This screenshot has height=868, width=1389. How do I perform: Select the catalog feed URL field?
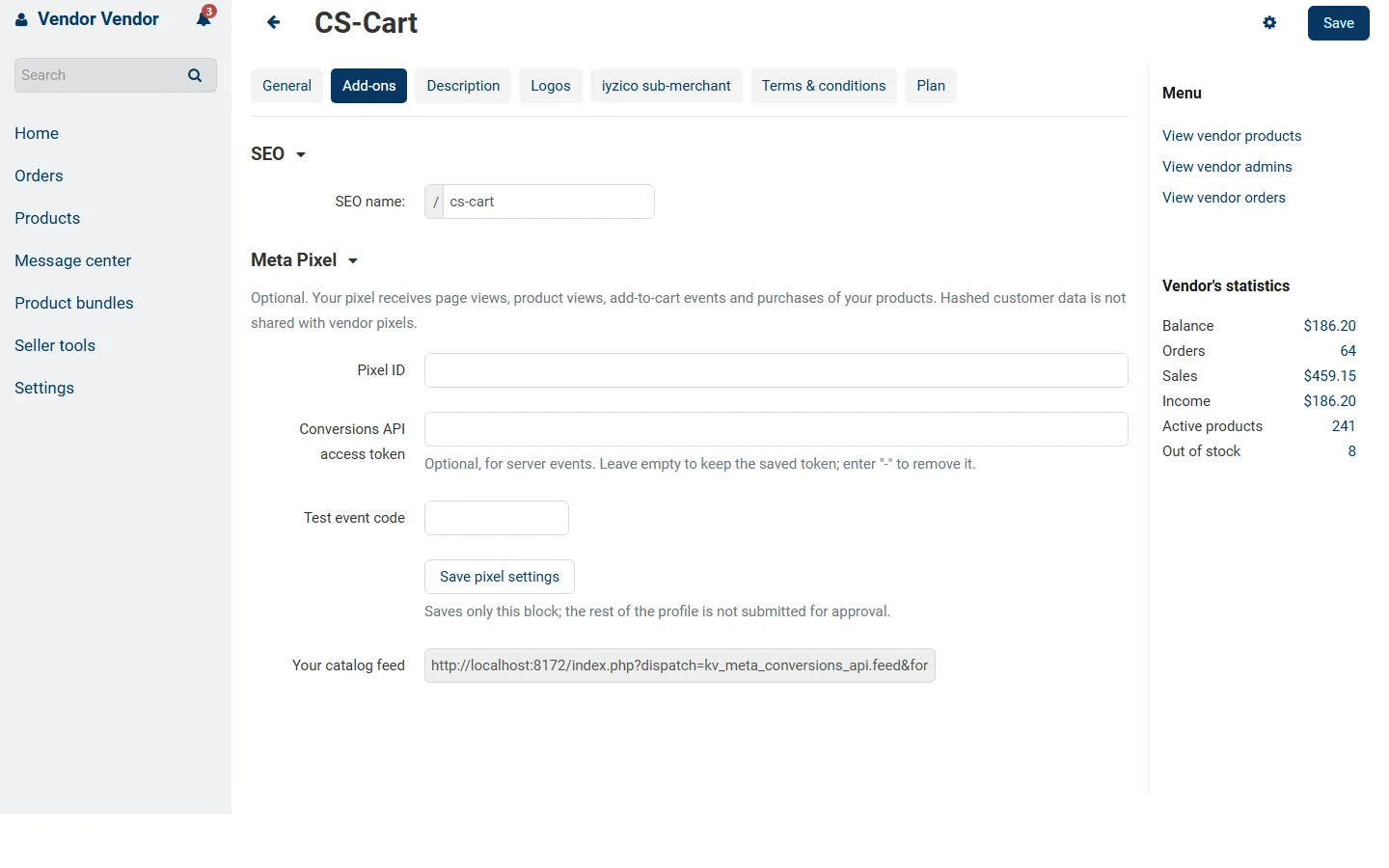(x=680, y=665)
